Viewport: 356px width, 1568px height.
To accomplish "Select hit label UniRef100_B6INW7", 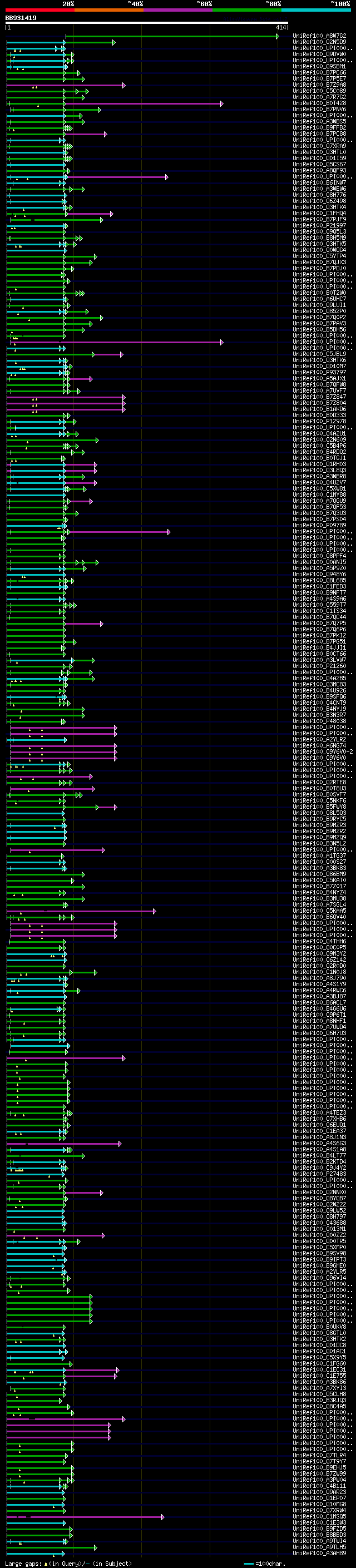I will pos(319,182).
